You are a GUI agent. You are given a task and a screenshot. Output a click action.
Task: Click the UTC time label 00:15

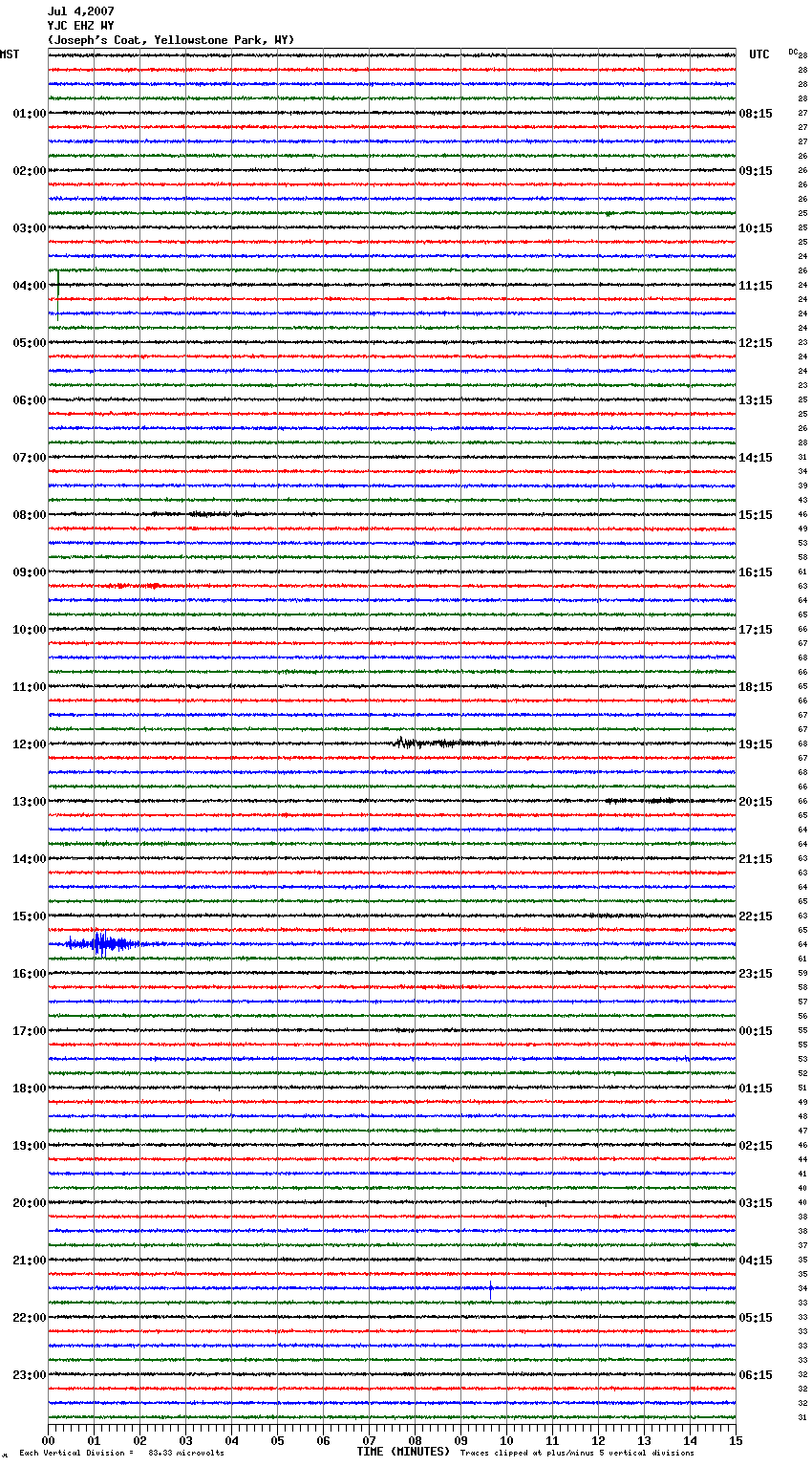[x=756, y=1031]
